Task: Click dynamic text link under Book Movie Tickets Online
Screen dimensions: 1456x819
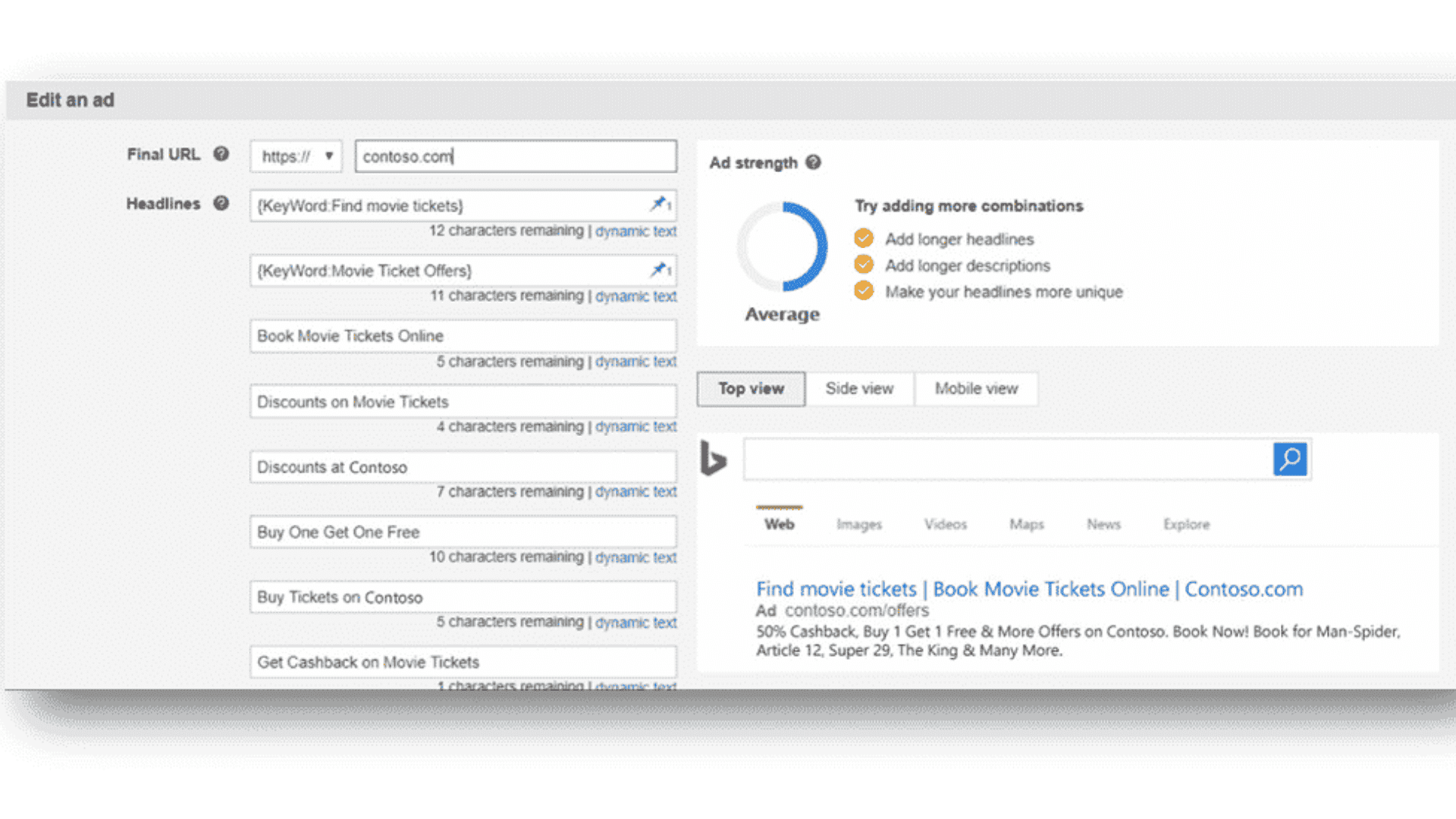Action: pyautogui.click(x=635, y=362)
